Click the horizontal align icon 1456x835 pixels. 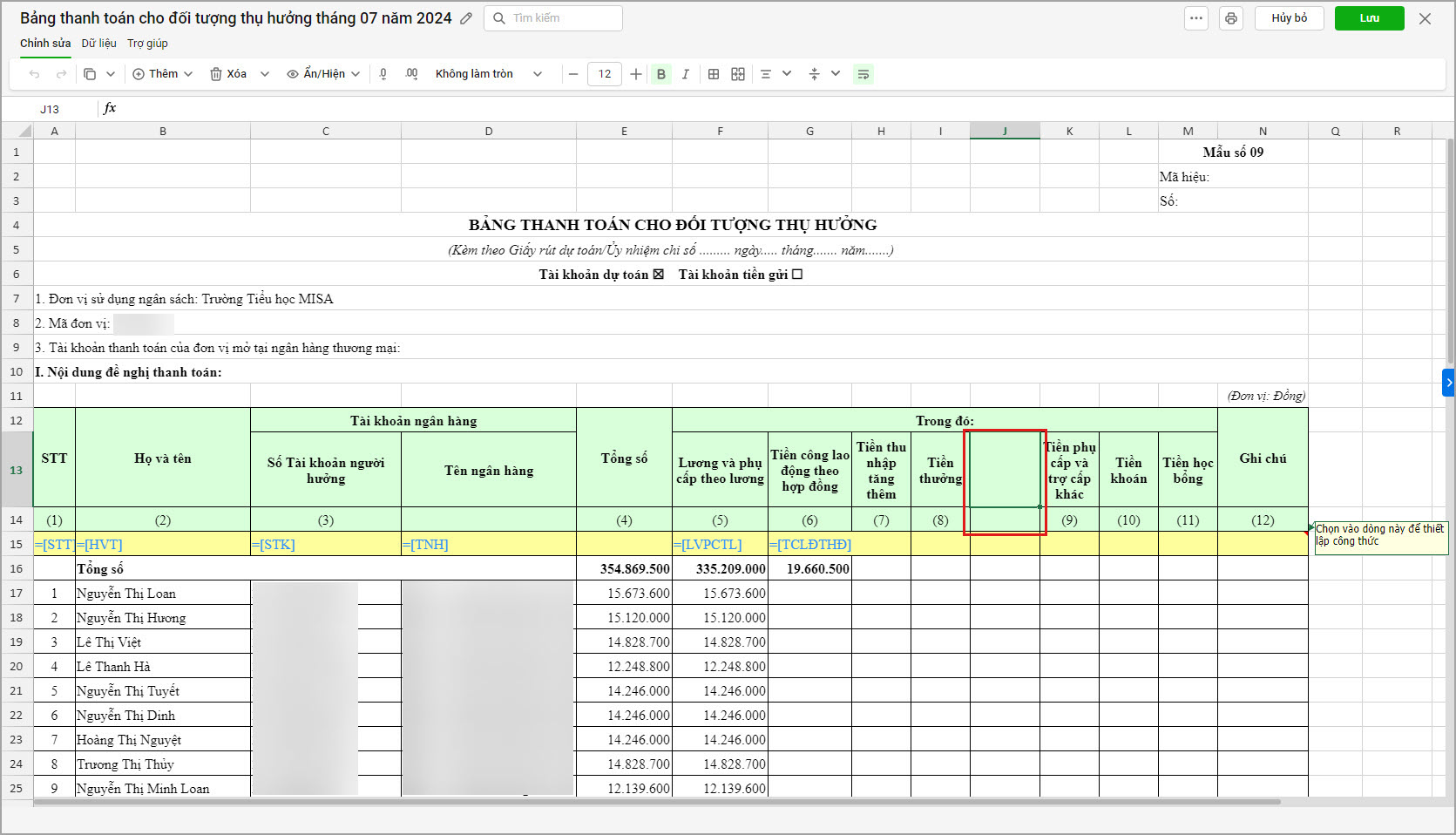click(766, 74)
